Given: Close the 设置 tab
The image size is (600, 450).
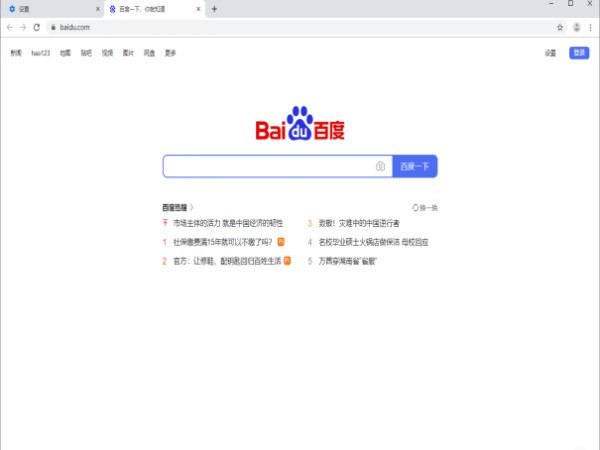Looking at the screenshot, I should click(97, 9).
